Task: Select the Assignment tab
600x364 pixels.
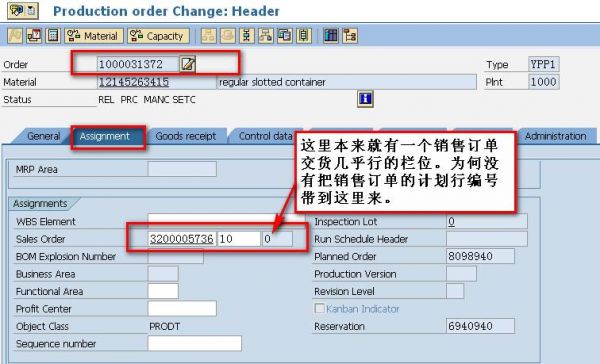Action: (105, 136)
